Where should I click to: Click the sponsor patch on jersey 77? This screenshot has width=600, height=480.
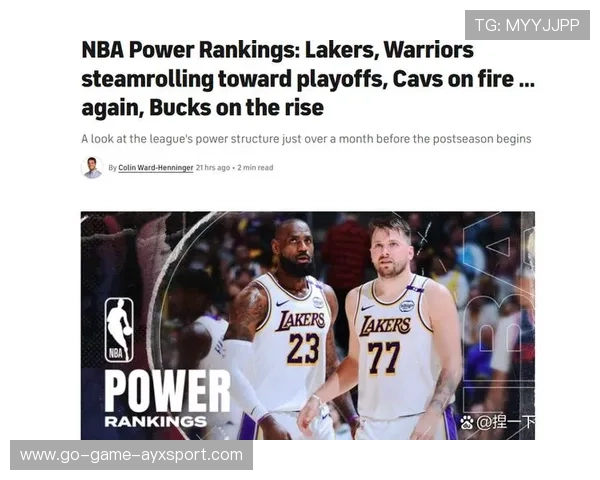406,306
